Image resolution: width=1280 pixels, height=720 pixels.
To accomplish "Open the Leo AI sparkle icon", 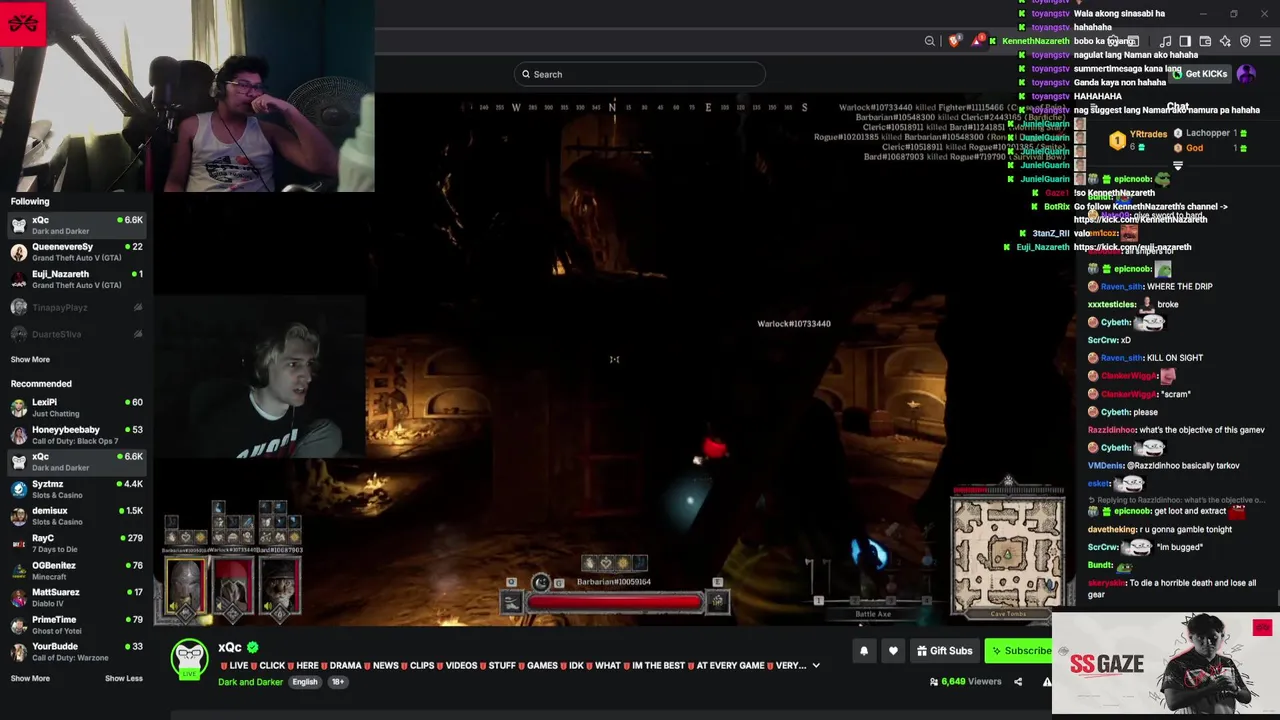I will [1225, 41].
